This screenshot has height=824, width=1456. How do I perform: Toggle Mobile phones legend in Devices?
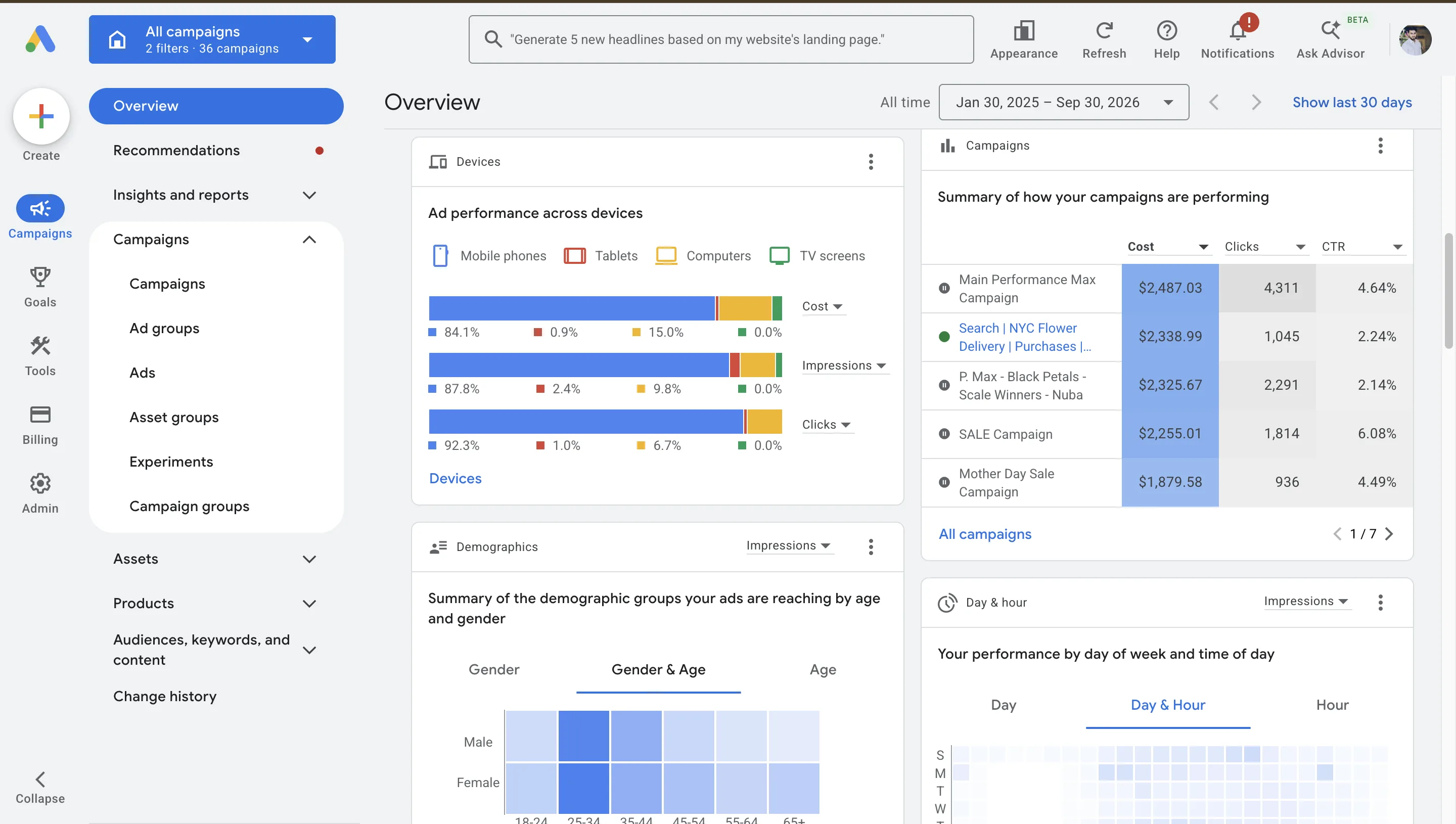click(488, 256)
